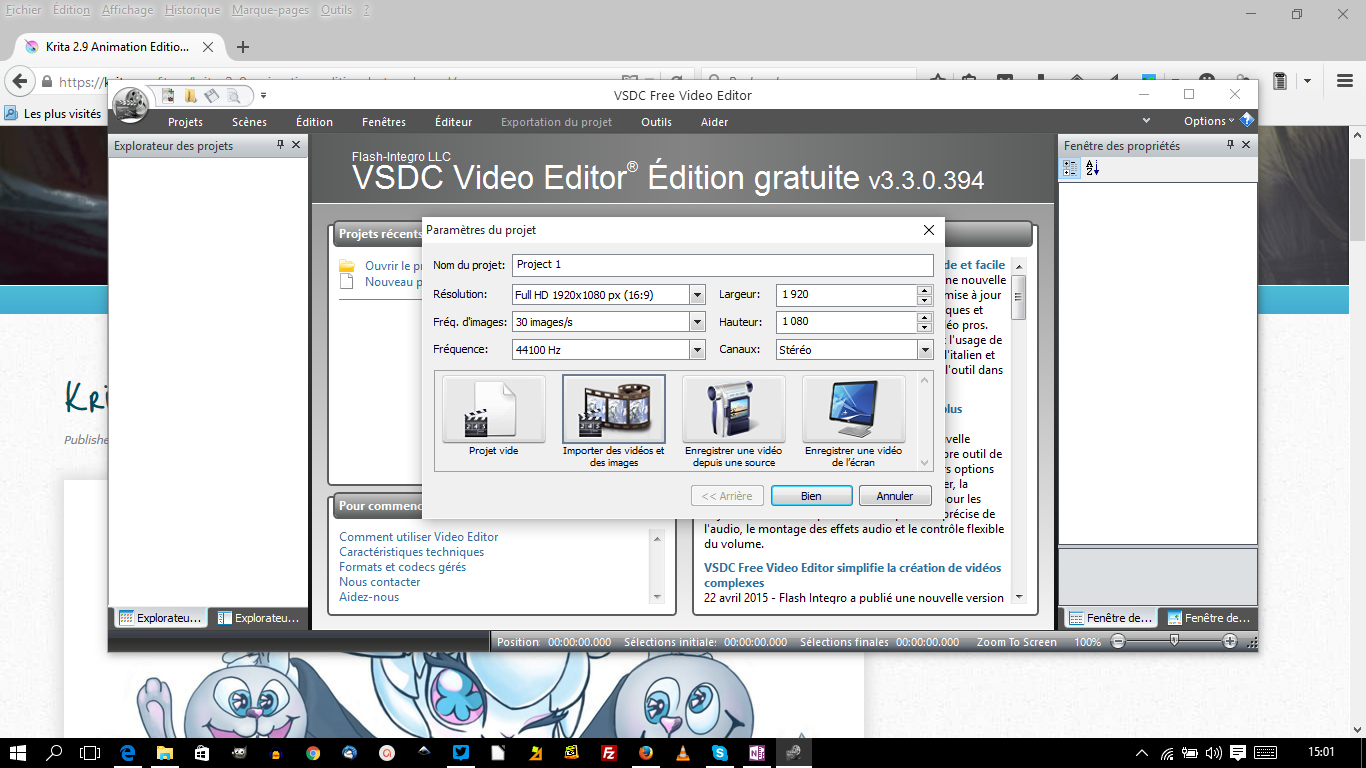Select Importer des vidéos et des images
1366x768 pixels.
pos(614,422)
